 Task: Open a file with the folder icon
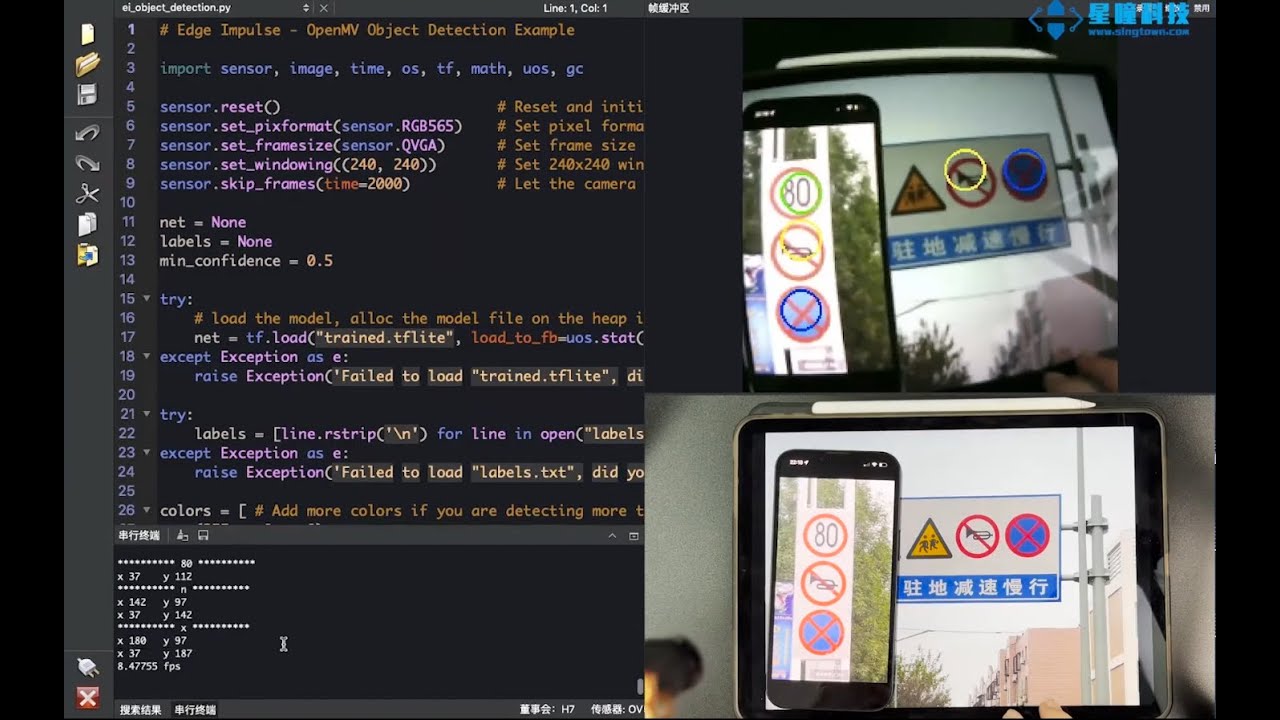pos(87,65)
